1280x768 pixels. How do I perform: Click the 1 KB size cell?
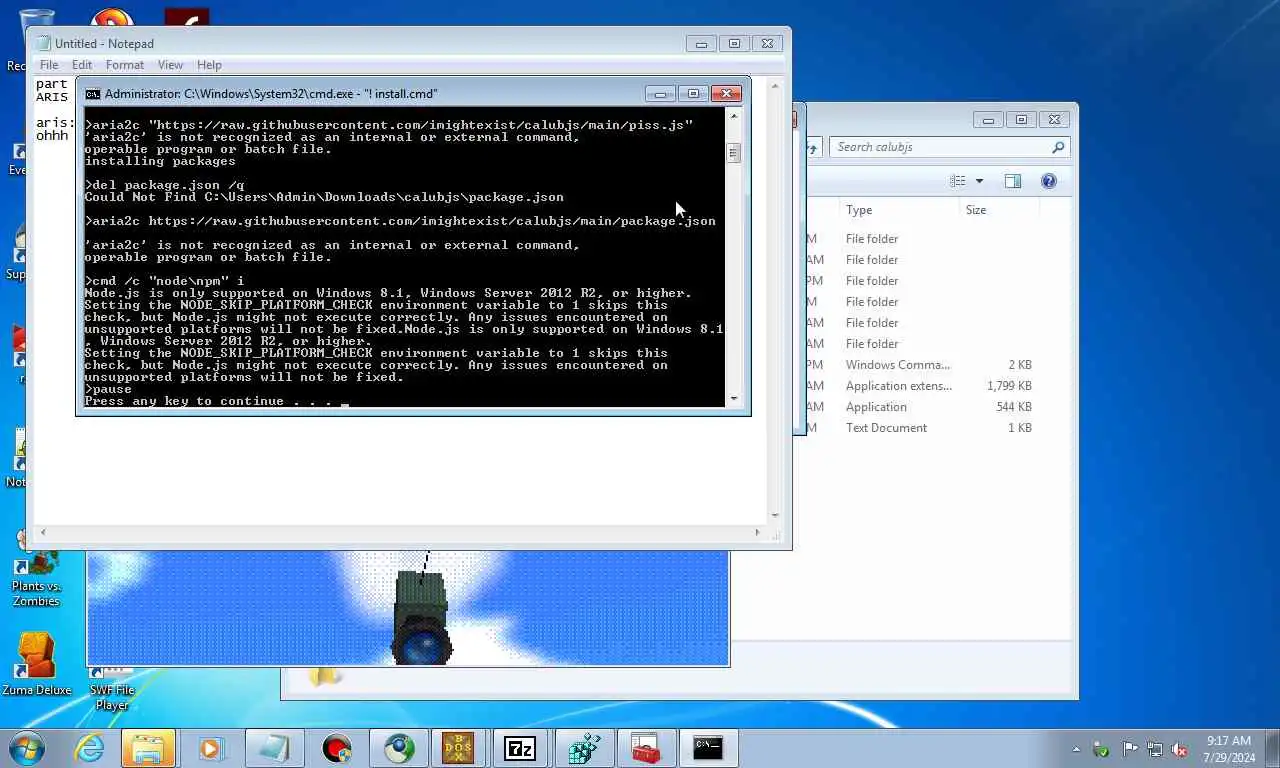(x=1020, y=428)
